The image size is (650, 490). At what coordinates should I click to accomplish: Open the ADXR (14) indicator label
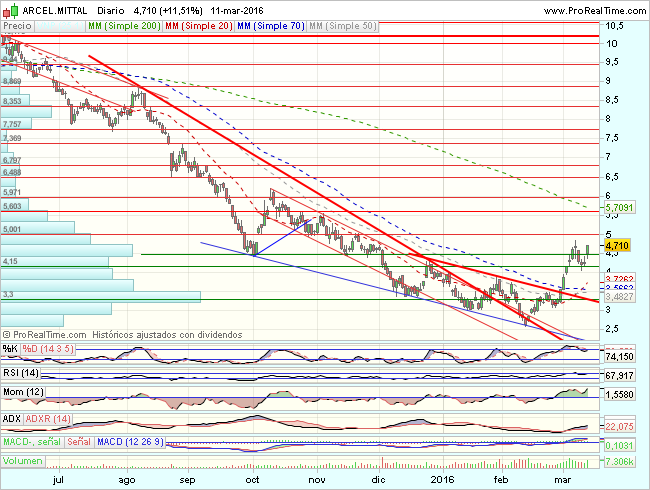coord(48,419)
